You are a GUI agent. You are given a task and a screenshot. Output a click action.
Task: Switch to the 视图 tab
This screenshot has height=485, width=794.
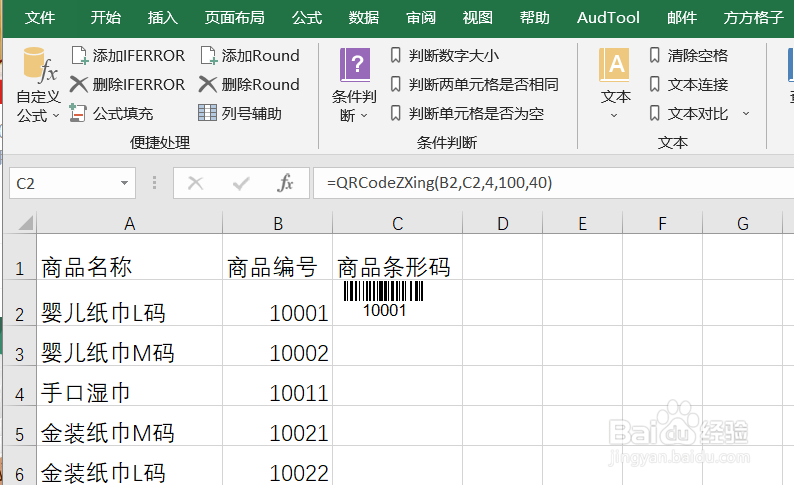[x=478, y=18]
